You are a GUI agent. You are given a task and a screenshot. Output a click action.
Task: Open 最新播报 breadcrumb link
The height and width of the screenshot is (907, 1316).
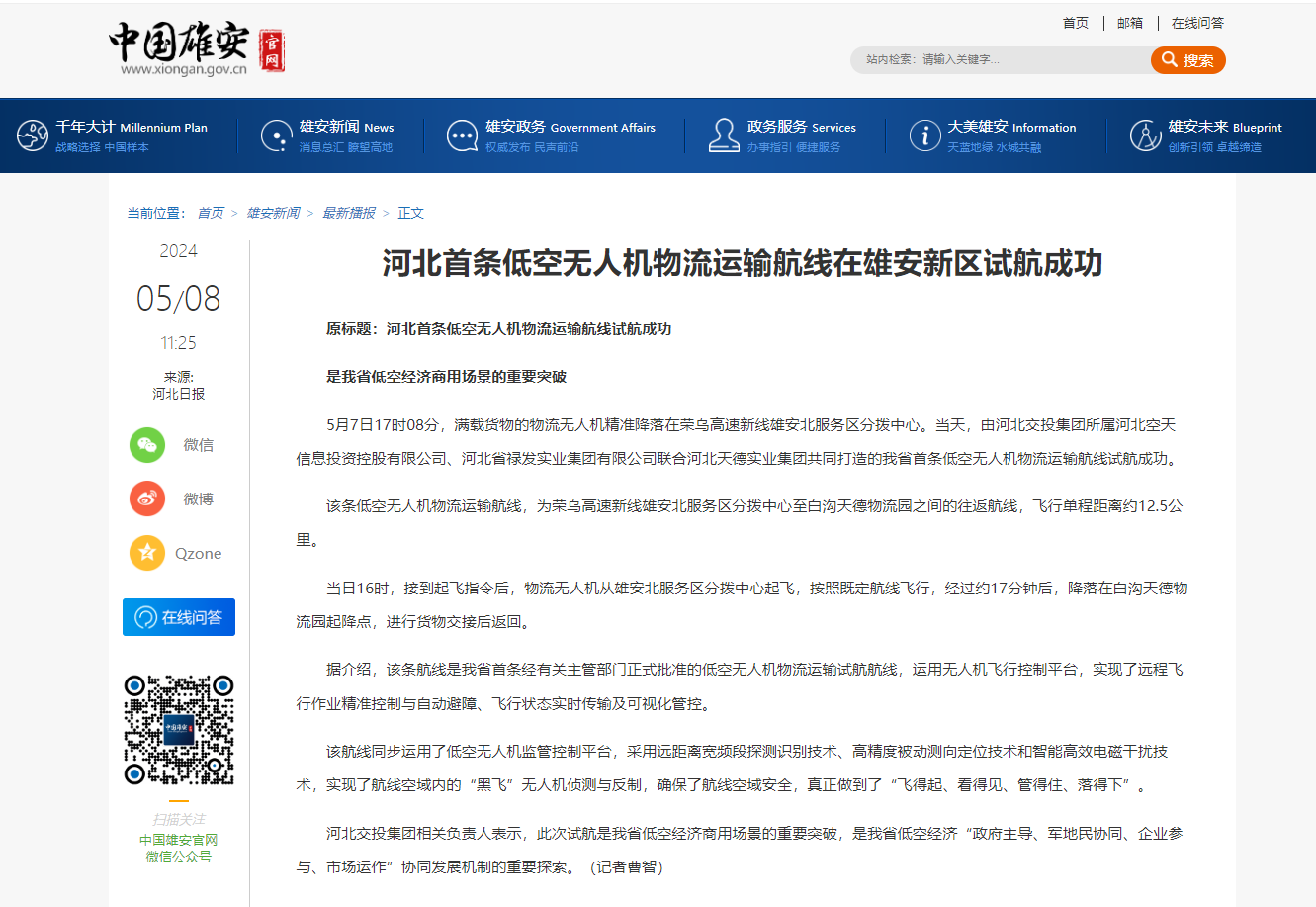coord(348,213)
